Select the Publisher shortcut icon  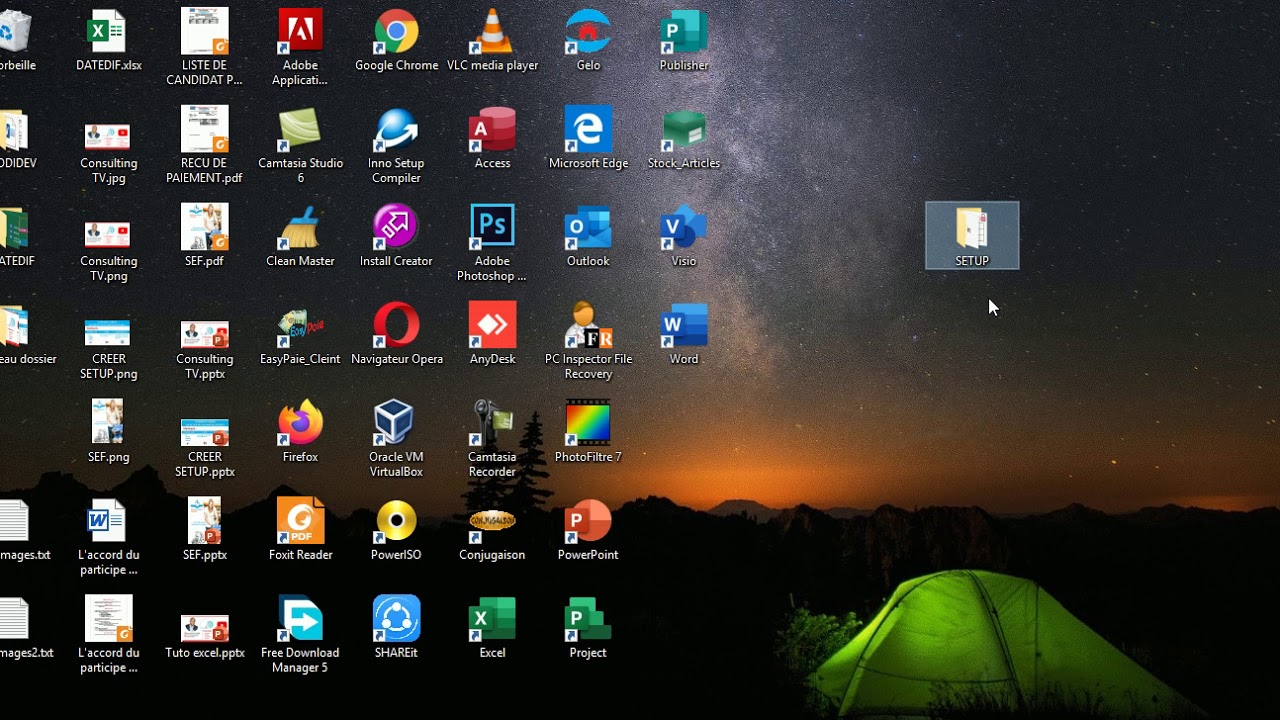pyautogui.click(x=684, y=32)
